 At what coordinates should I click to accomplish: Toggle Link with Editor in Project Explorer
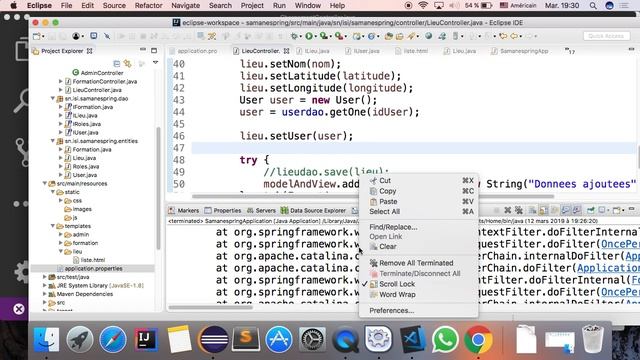[x=128, y=63]
